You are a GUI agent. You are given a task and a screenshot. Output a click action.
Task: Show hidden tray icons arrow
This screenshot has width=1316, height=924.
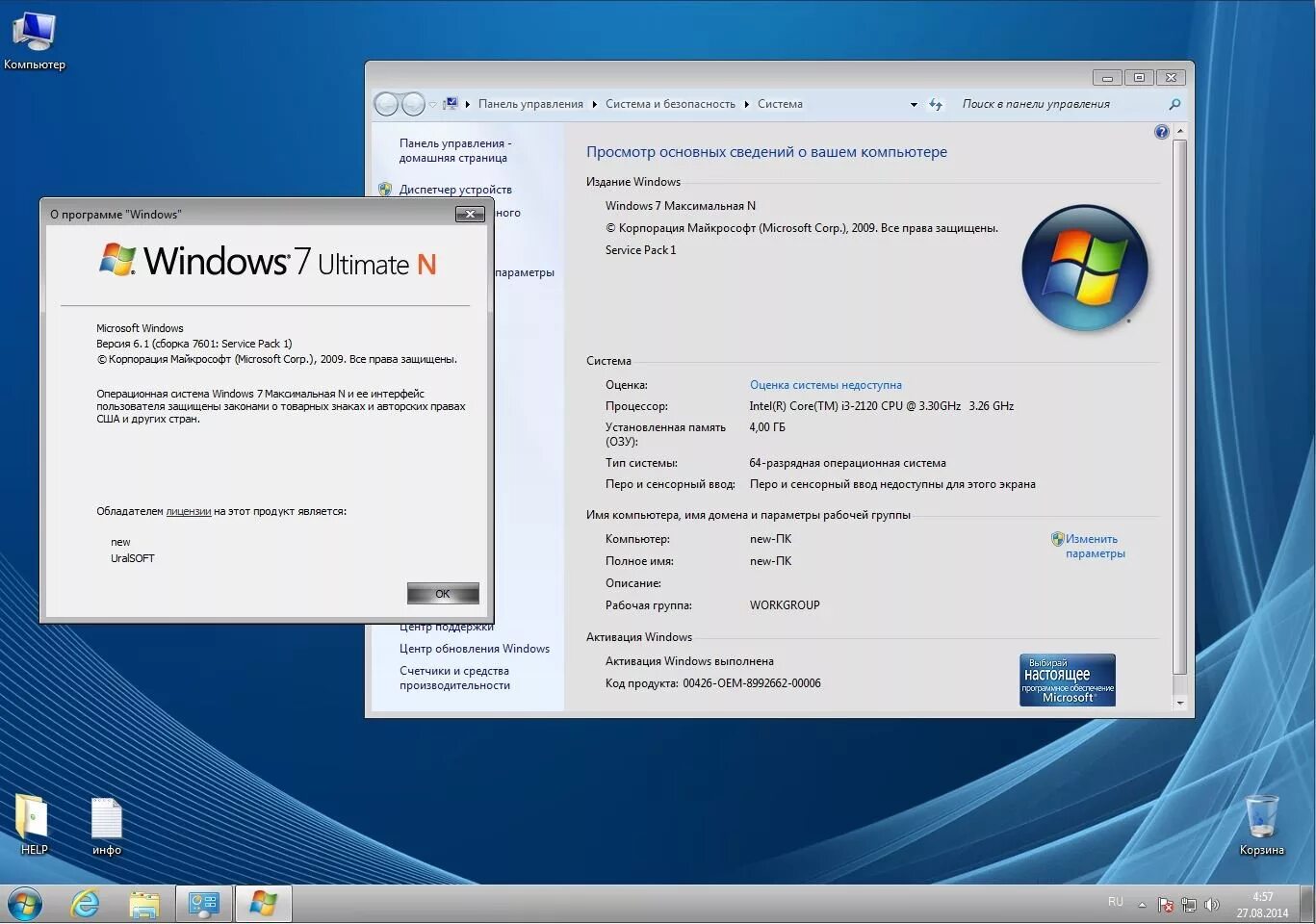point(1142,905)
